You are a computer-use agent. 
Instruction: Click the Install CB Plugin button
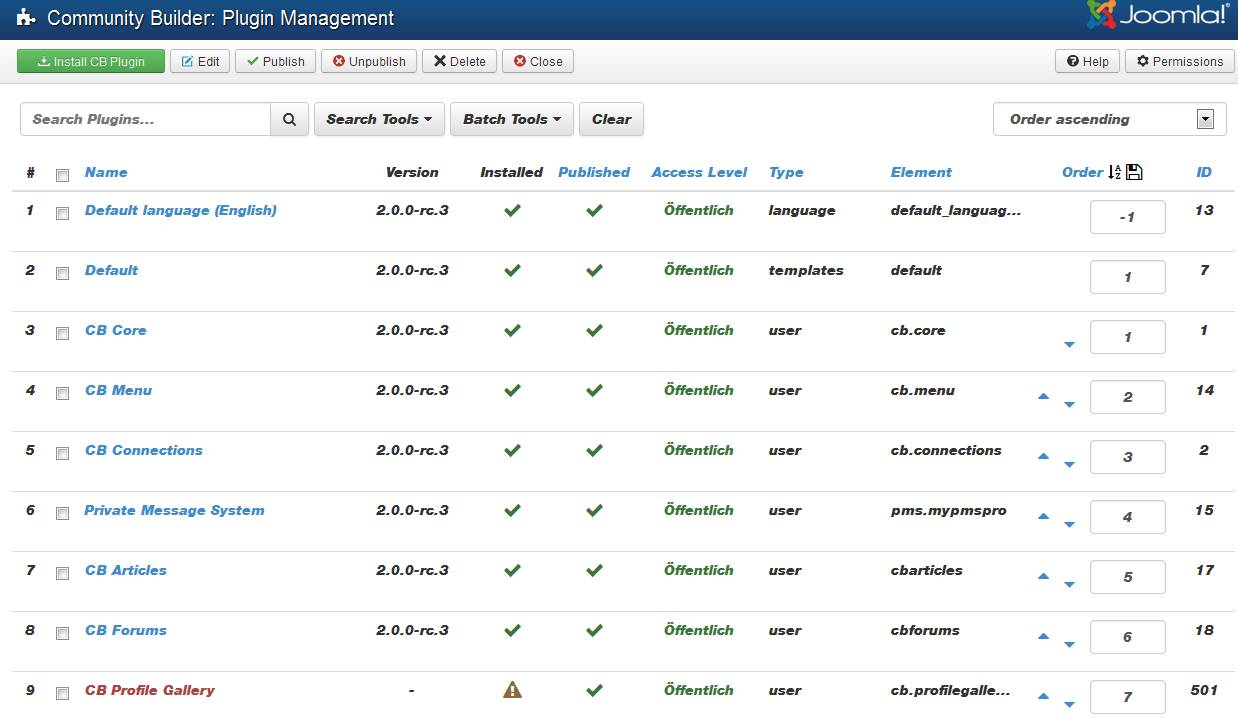click(x=91, y=61)
